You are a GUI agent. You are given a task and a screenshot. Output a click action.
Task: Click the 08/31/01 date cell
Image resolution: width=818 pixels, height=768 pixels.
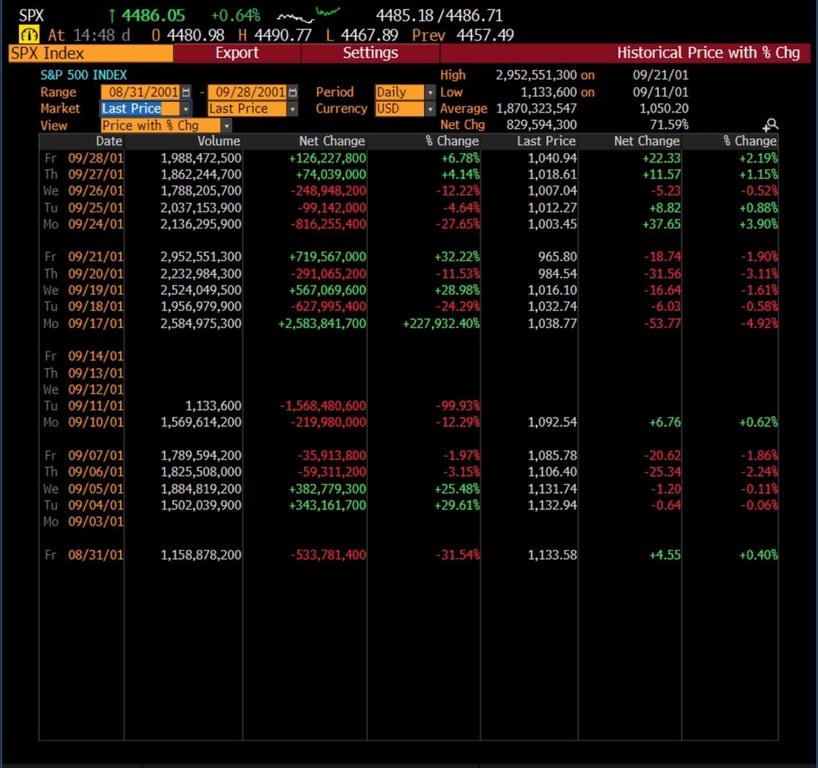[x=95, y=555]
